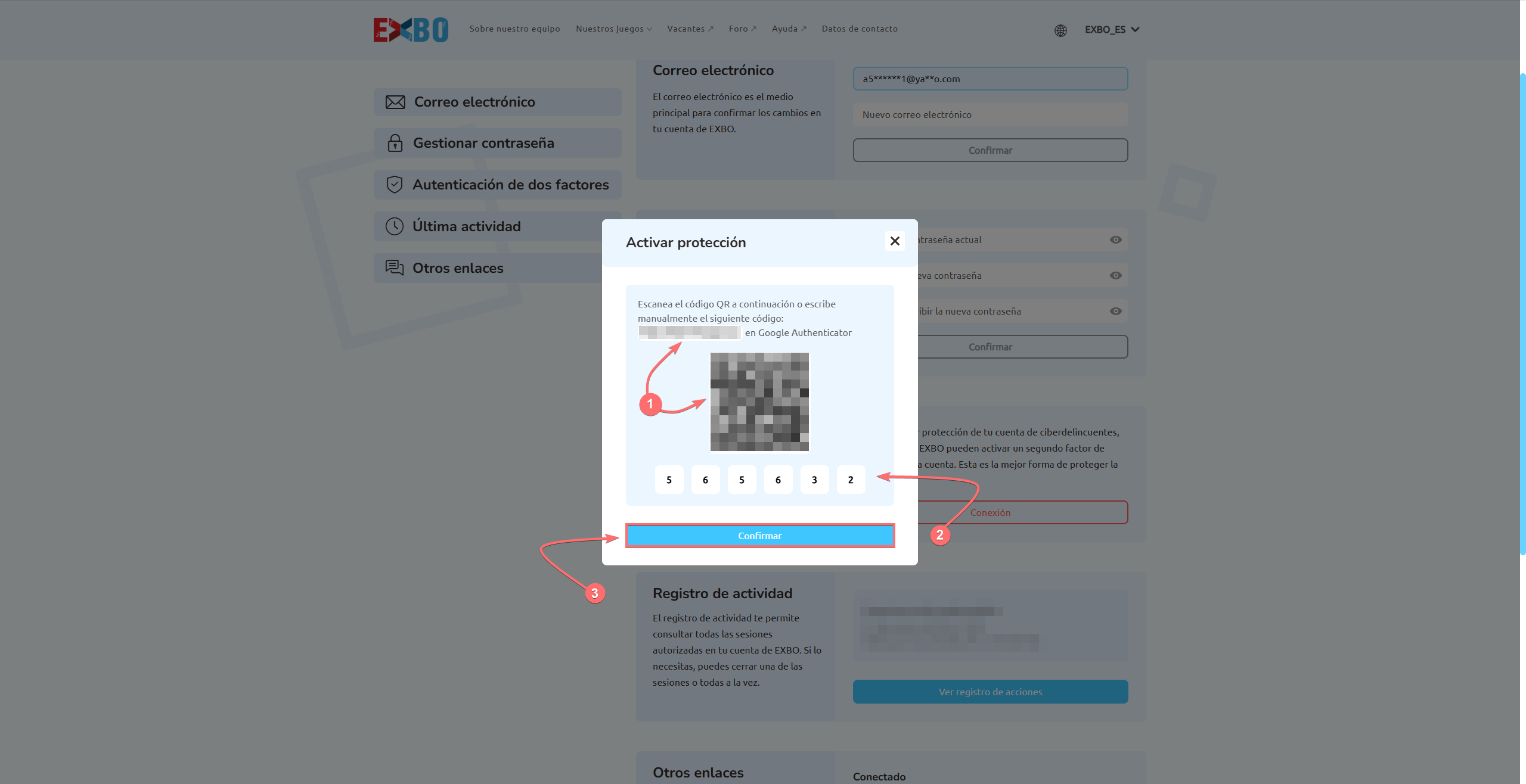Click the padlock icon for Gestionar contraseña
Screen dimensions: 1526x784
pos(395,143)
